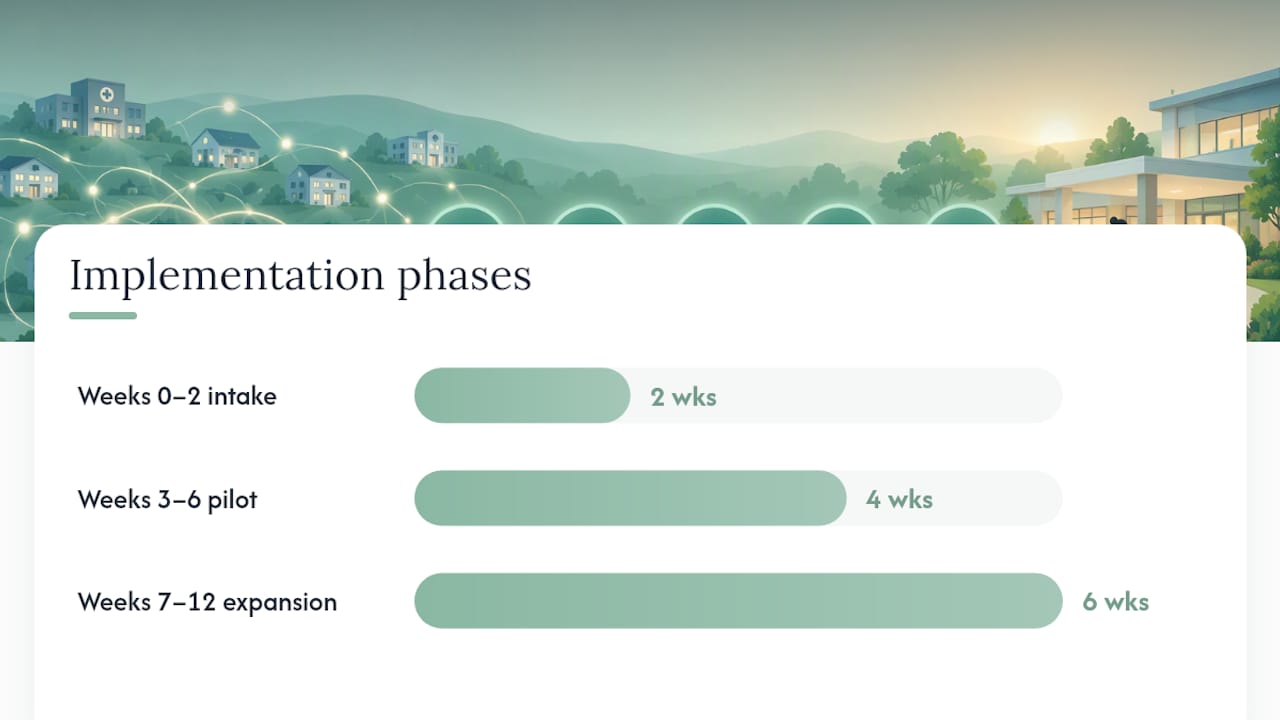Click the medical cross on the hilltop hospital
The width and height of the screenshot is (1280, 720).
coord(107,94)
